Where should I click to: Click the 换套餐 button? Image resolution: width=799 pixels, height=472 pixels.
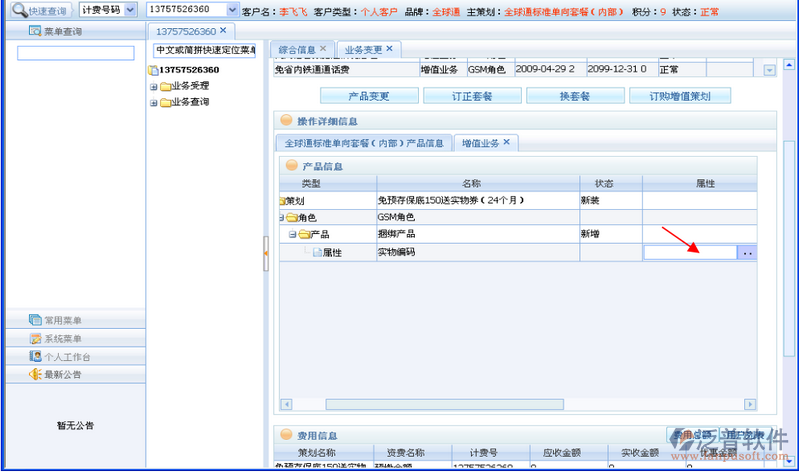pyautogui.click(x=576, y=97)
